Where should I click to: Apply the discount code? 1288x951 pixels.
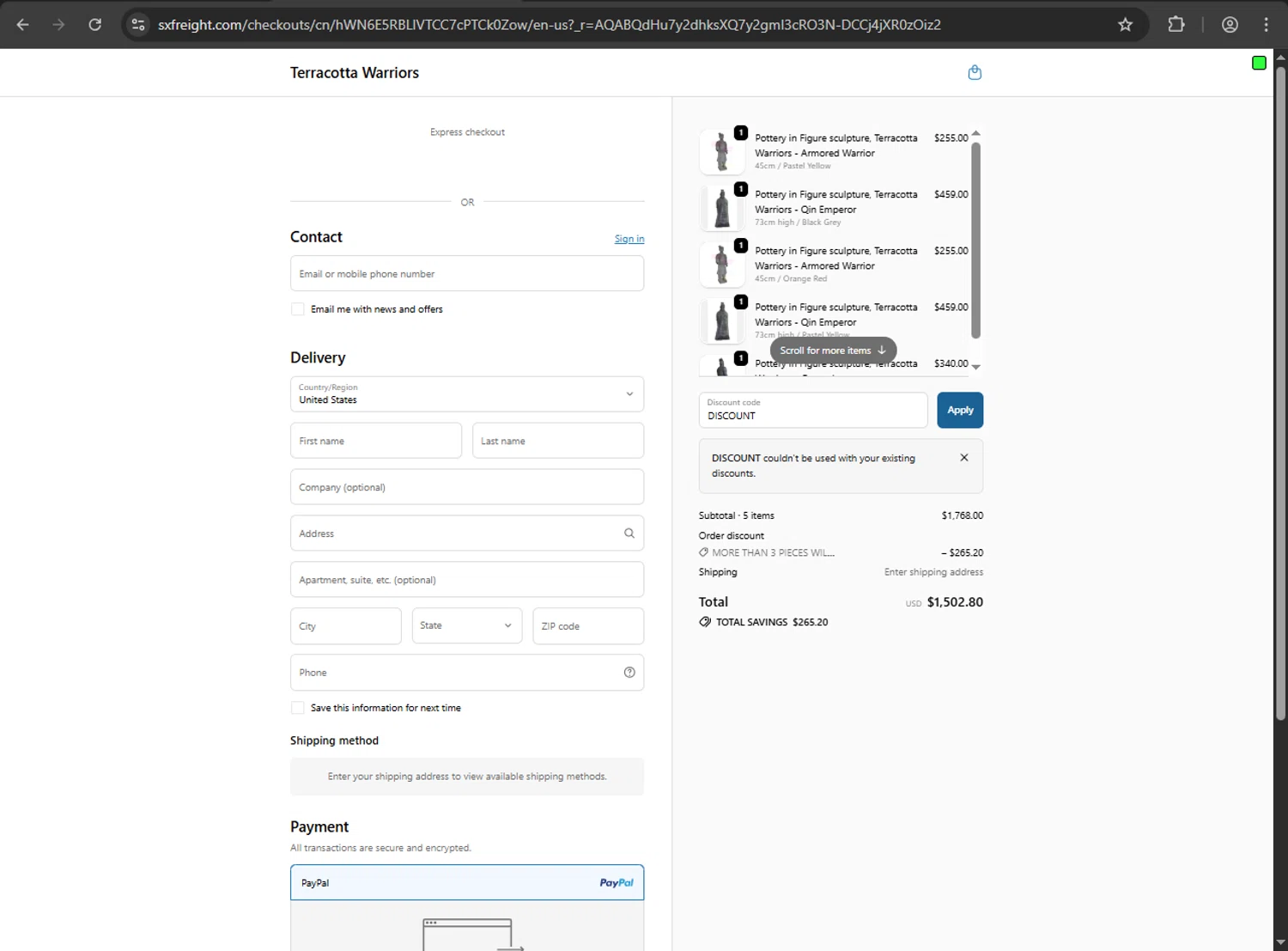point(960,411)
